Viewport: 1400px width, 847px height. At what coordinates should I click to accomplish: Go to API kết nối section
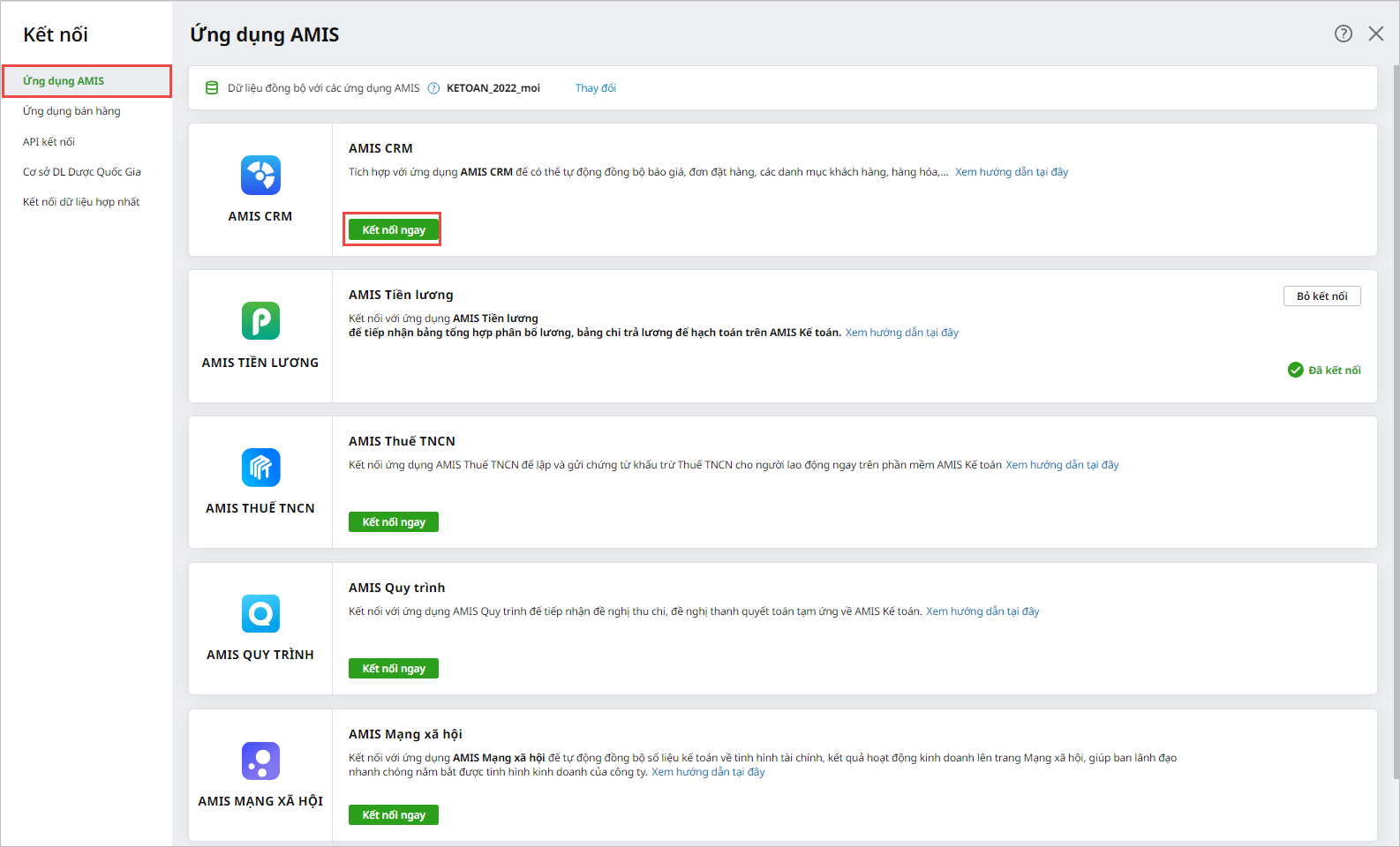[49, 142]
